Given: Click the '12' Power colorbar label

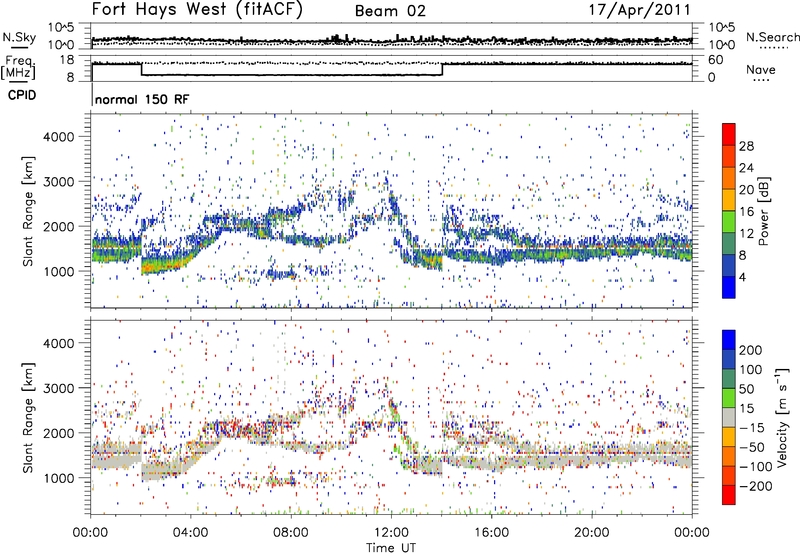Looking at the screenshot, I should 745,234.
